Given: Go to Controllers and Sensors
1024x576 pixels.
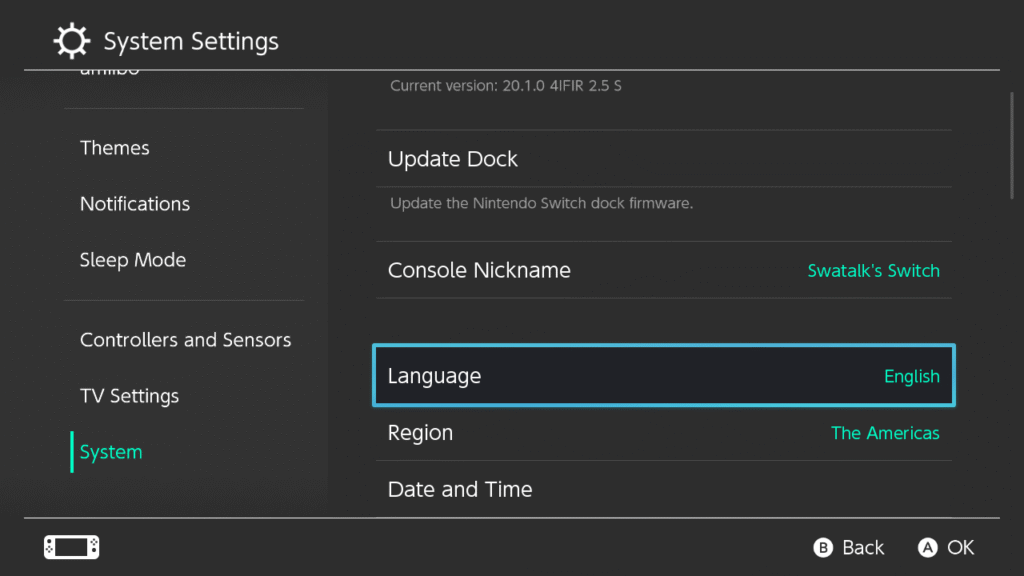Looking at the screenshot, I should click(185, 340).
